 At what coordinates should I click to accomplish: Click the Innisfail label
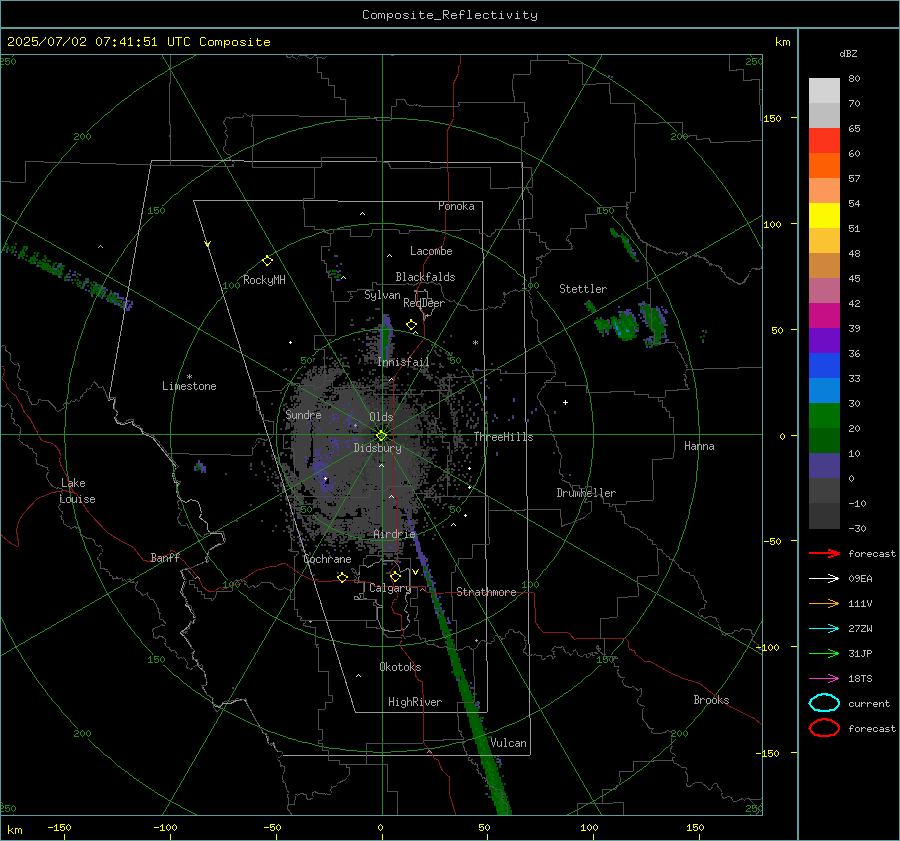[404, 362]
